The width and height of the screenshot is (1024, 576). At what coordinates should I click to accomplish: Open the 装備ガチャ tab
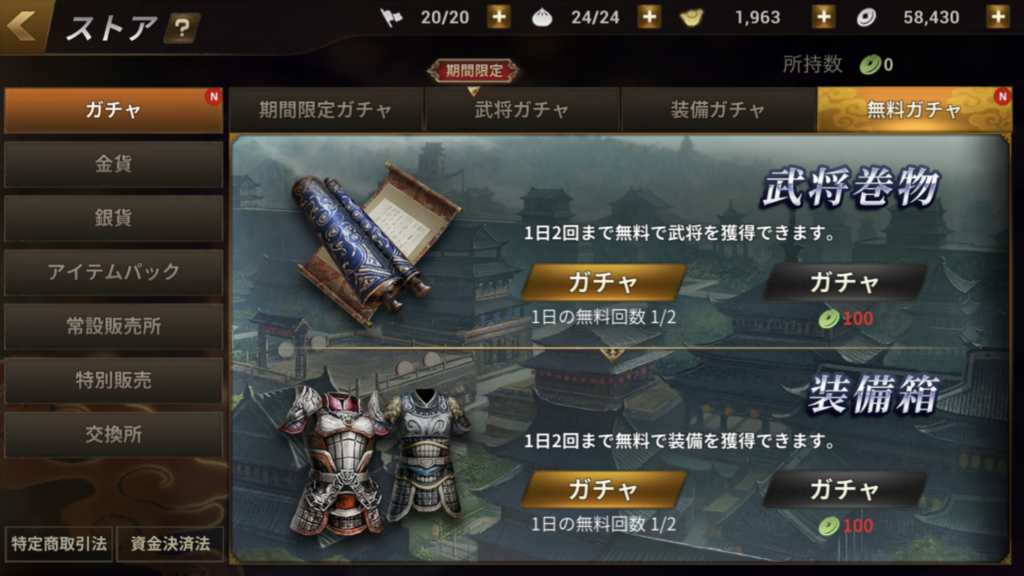click(717, 110)
